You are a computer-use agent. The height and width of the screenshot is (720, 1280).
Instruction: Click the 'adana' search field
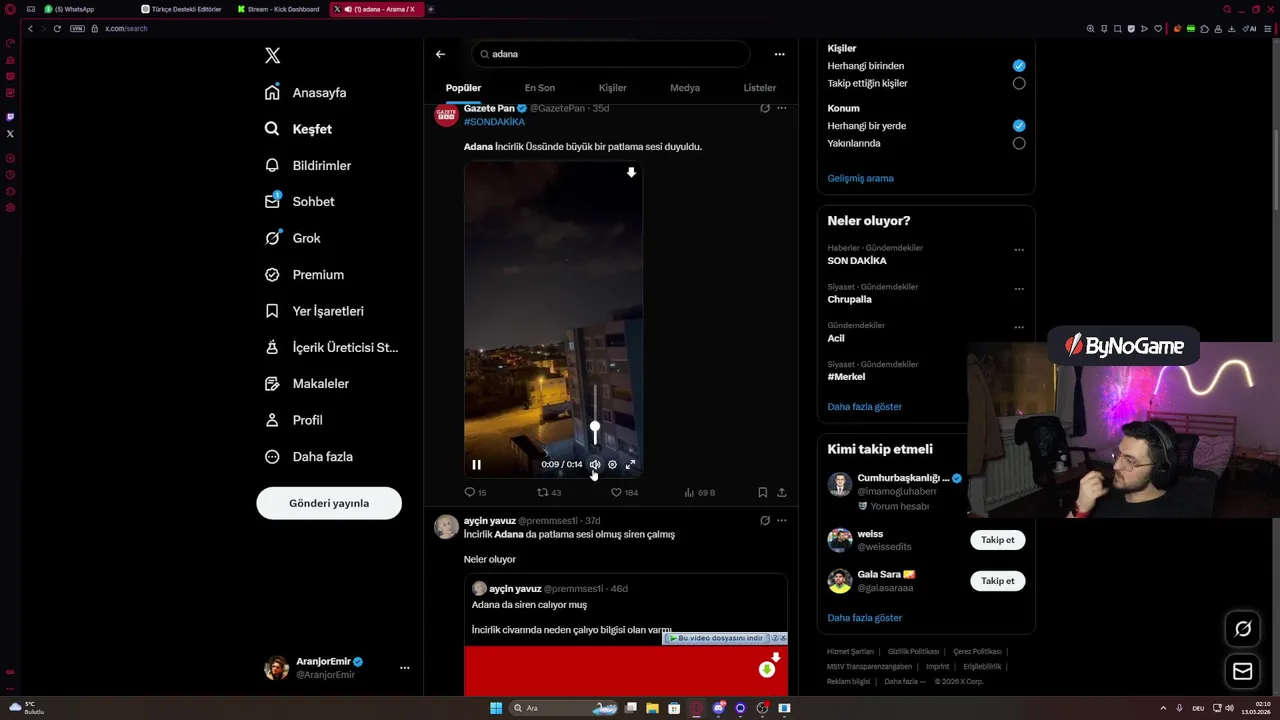coord(612,54)
